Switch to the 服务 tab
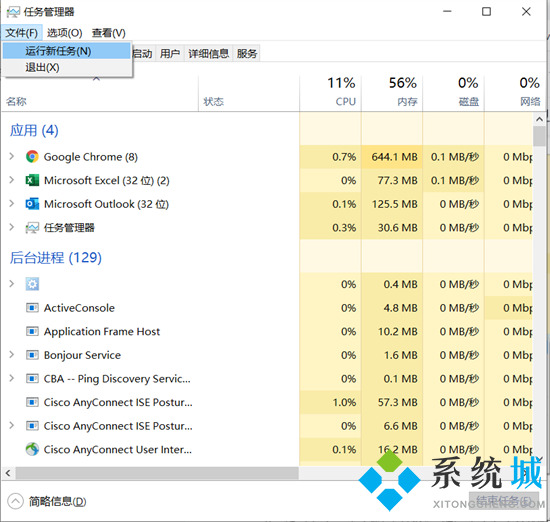Image resolution: width=550 pixels, height=522 pixels. [247, 54]
